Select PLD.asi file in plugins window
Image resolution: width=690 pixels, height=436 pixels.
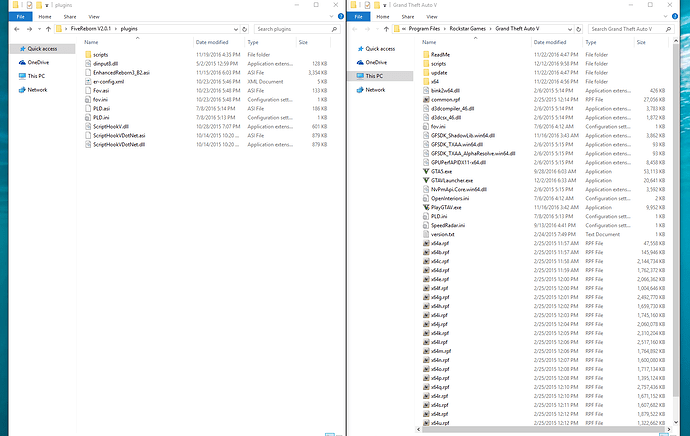tap(101, 109)
